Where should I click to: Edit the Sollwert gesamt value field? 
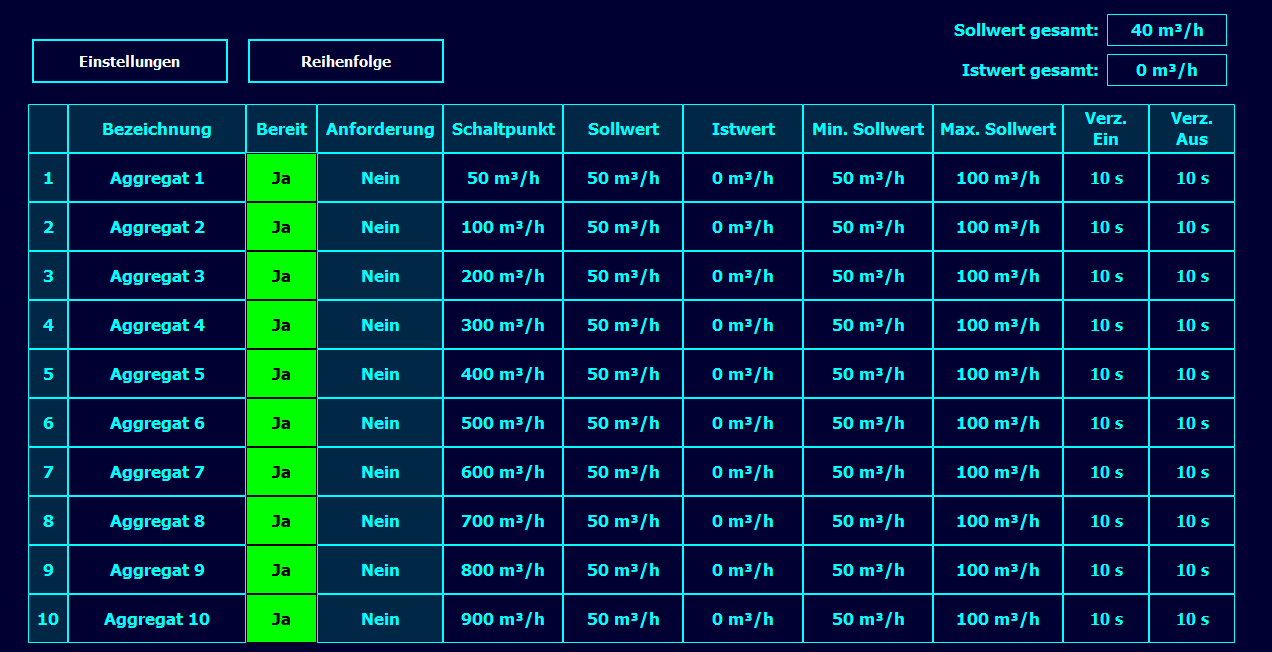[x=1166, y=30]
